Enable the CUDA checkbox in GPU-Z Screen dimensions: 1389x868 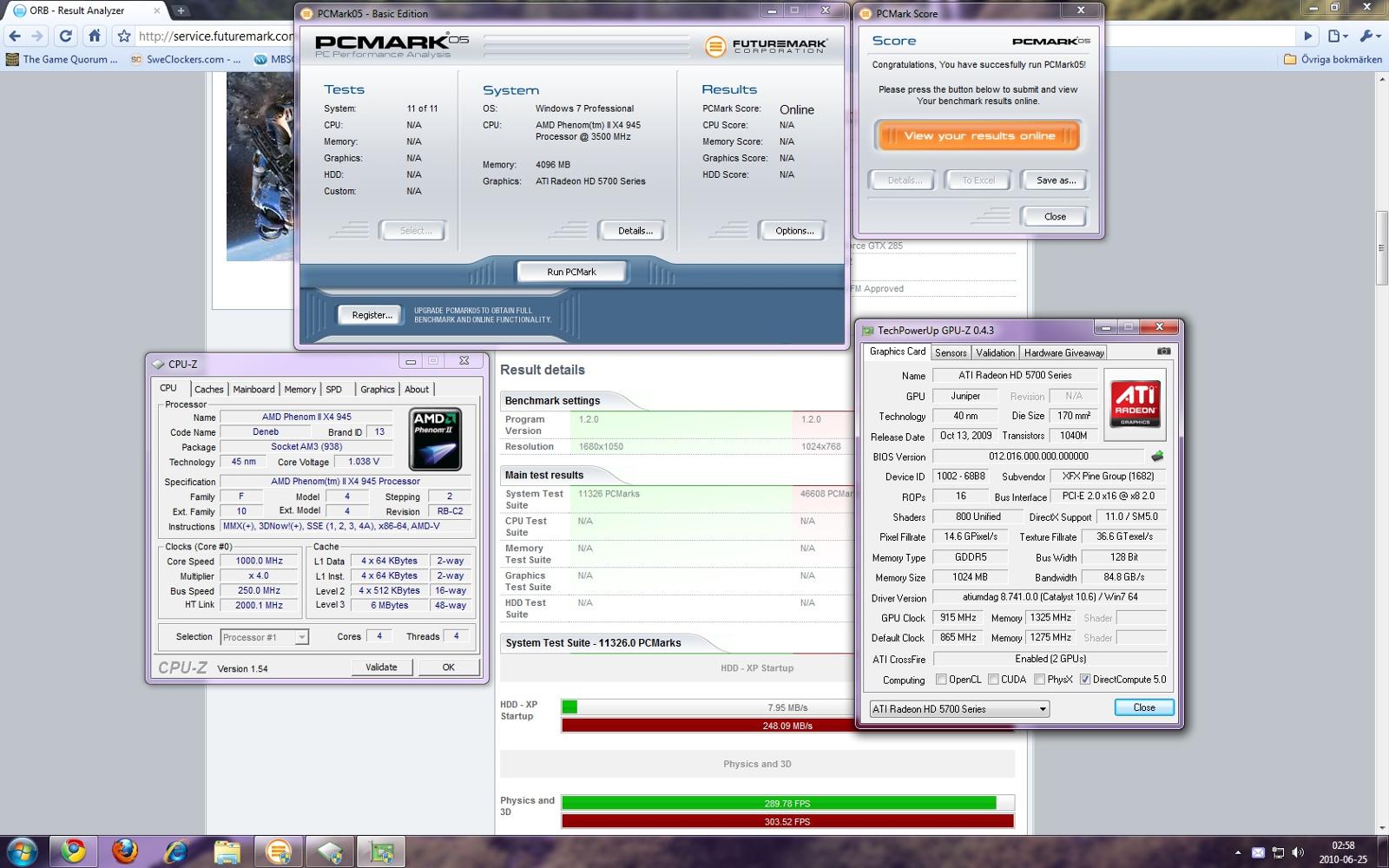coord(993,680)
